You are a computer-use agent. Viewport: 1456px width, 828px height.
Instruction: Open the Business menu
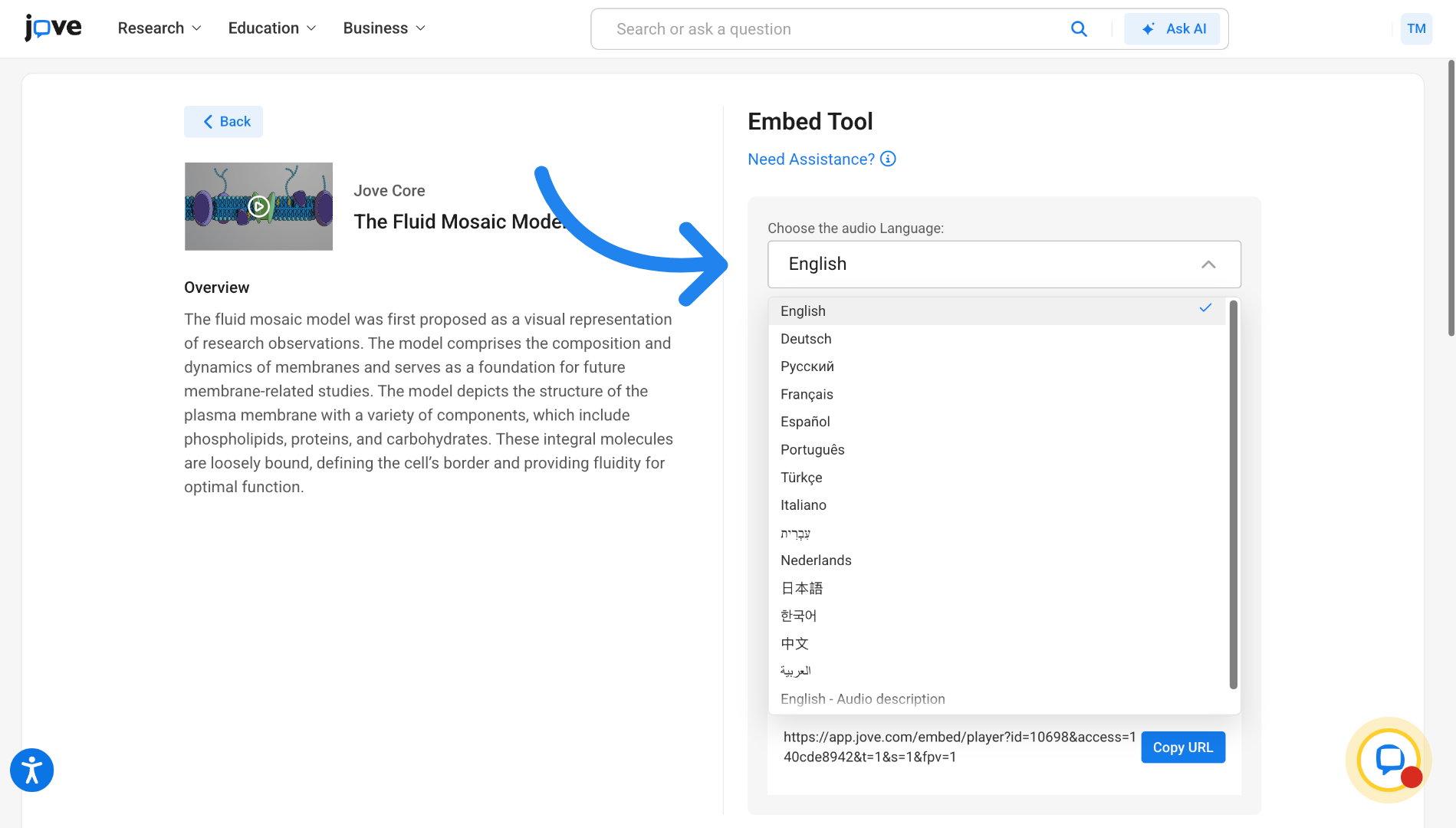point(384,28)
